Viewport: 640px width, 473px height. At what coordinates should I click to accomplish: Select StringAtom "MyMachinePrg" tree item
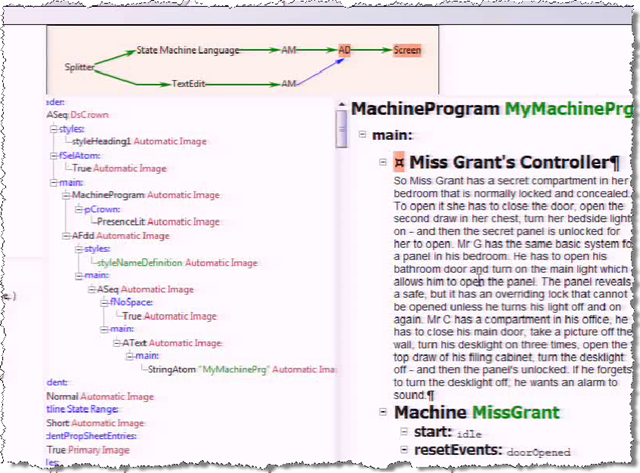pos(208,370)
